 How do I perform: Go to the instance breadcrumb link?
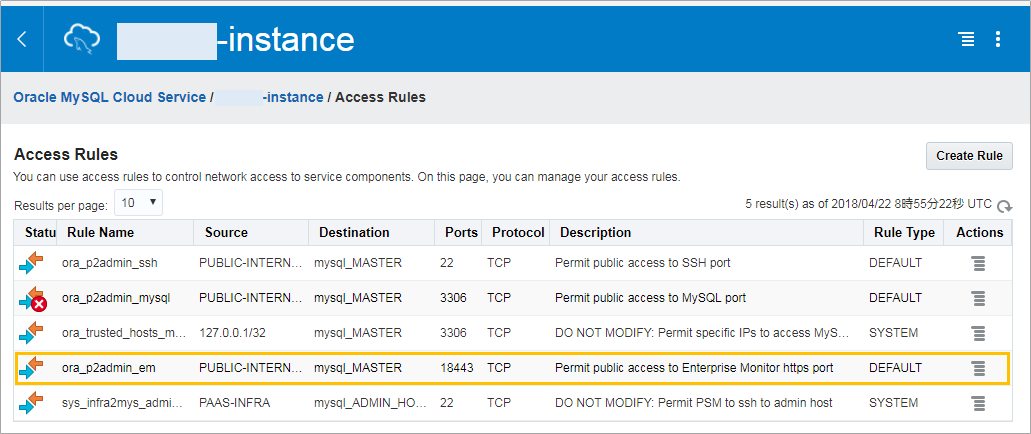point(269,97)
